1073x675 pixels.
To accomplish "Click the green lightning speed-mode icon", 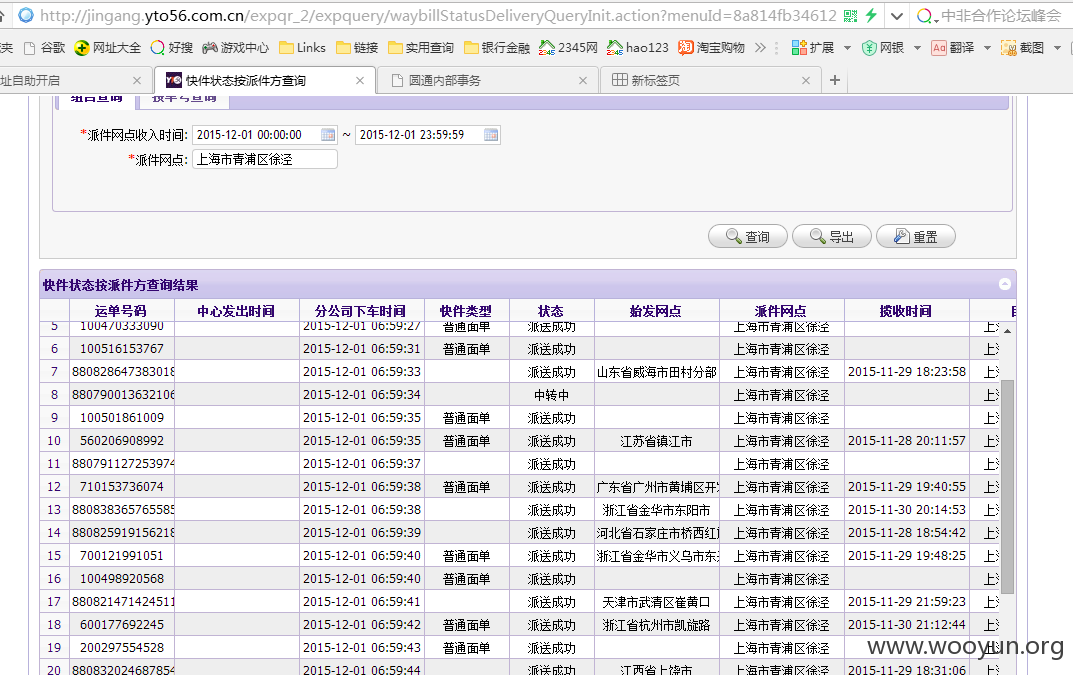I will (x=870, y=15).
